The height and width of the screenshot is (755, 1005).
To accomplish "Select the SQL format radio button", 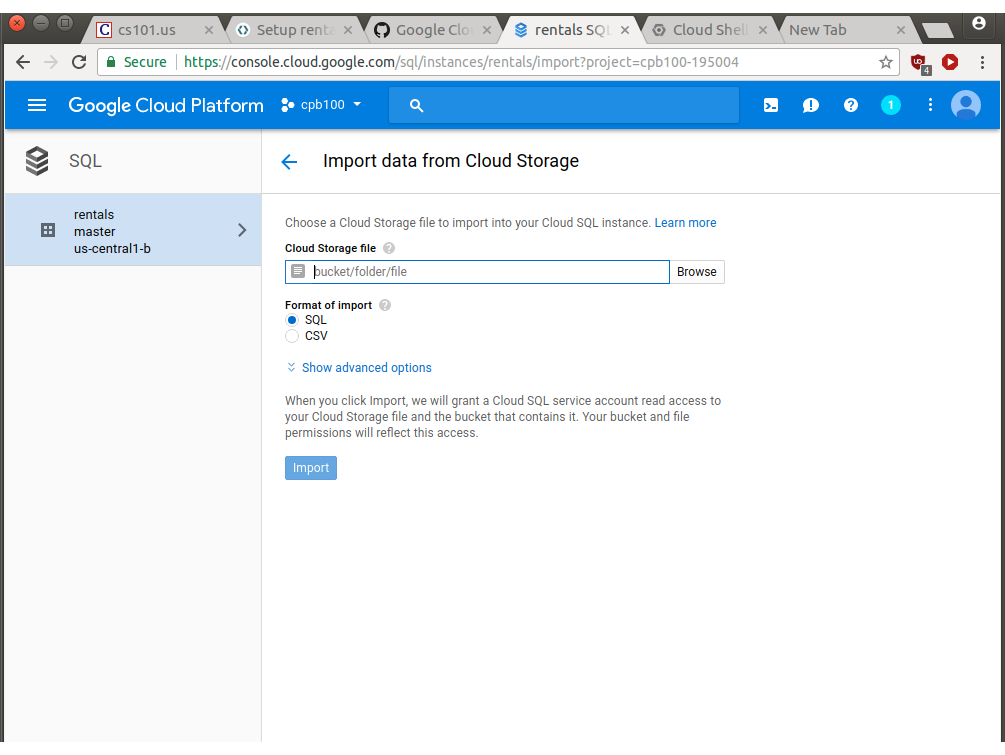I will (x=292, y=320).
